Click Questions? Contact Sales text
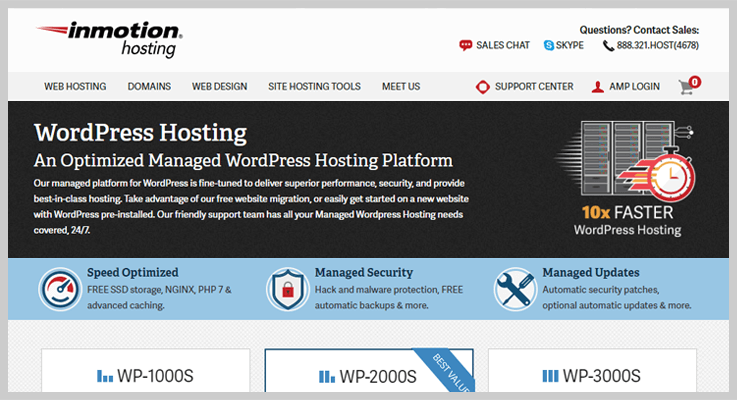 (639, 30)
